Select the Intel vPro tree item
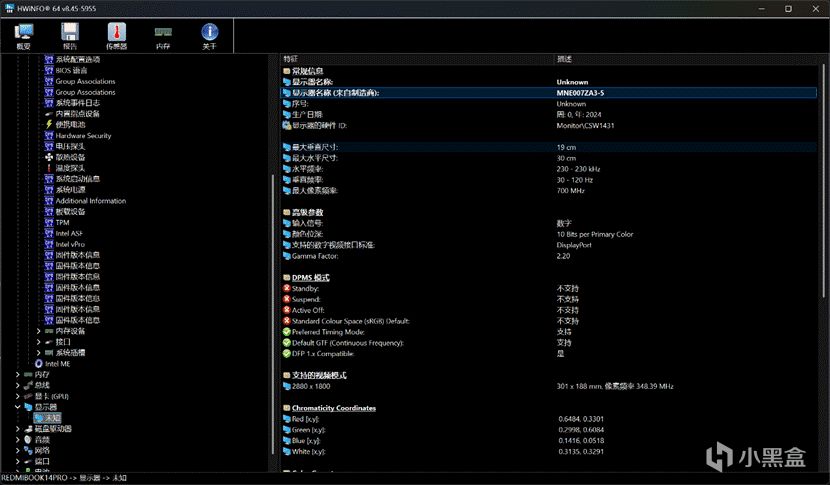Image resolution: width=830 pixels, height=485 pixels. pyautogui.click(x=70, y=244)
